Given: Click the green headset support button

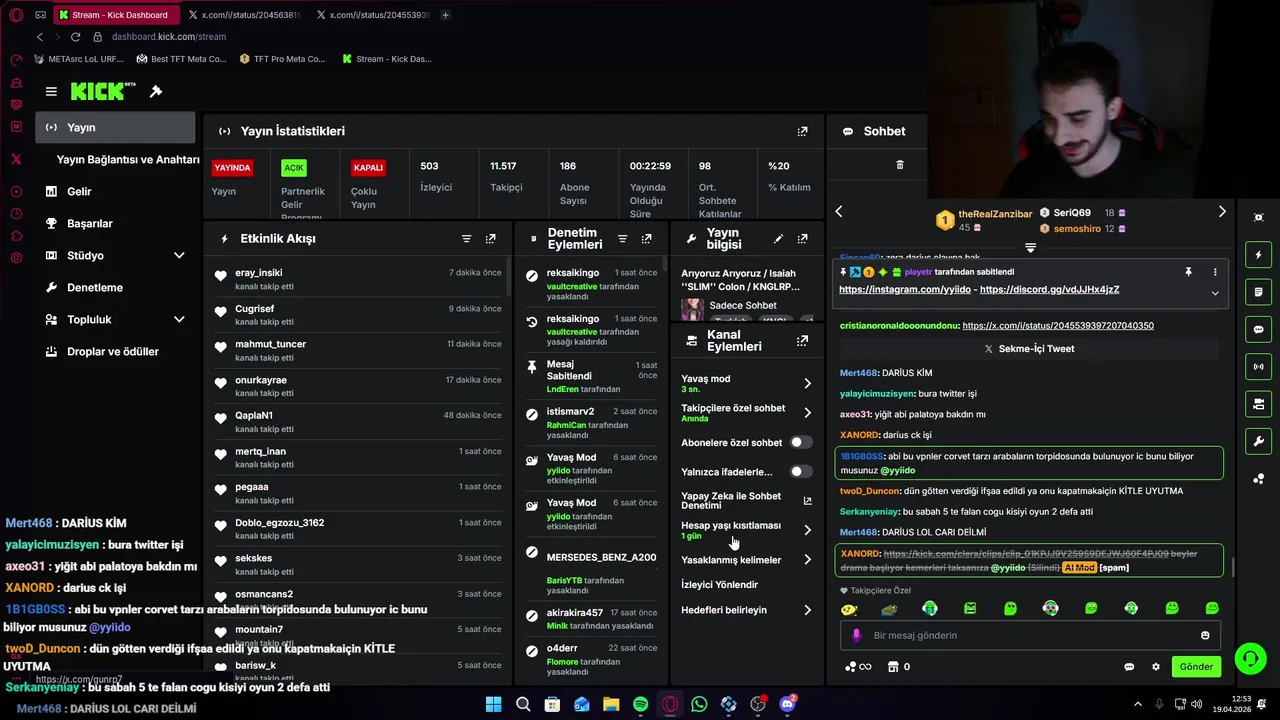Looking at the screenshot, I should tap(1250, 658).
